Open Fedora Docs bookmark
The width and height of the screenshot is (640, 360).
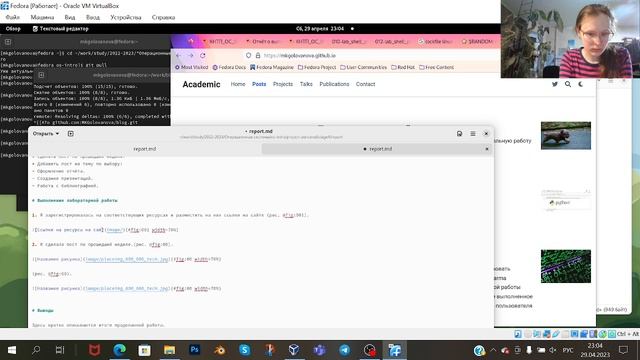coord(229,67)
